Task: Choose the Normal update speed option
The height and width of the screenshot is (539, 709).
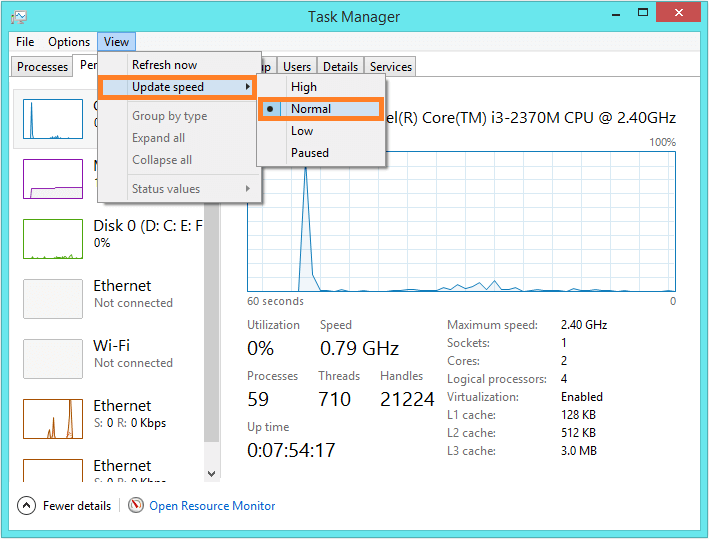Action: pyautogui.click(x=310, y=109)
